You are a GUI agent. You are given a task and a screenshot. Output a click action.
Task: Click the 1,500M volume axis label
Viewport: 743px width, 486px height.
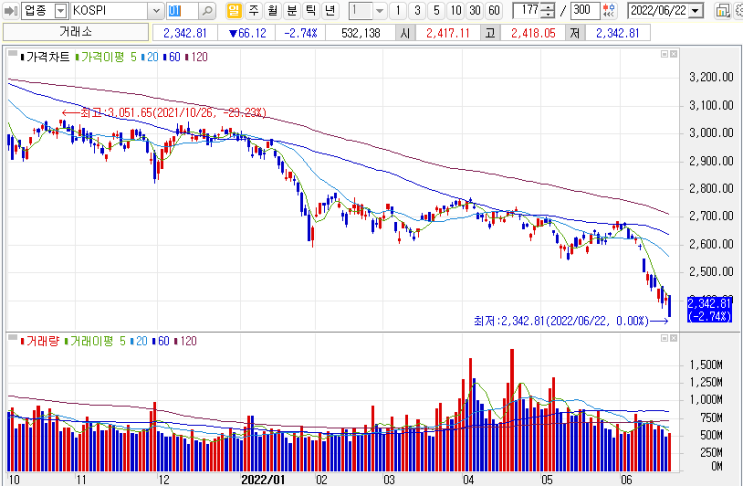(706, 365)
